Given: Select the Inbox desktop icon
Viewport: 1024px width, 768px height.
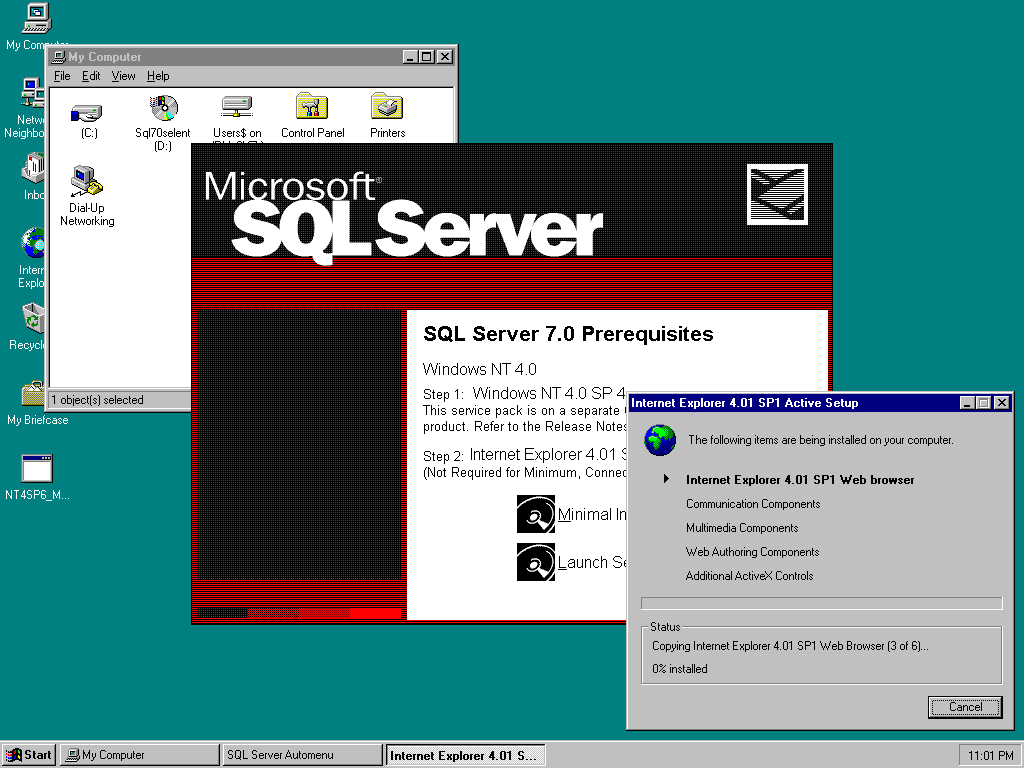Looking at the screenshot, I should pos(33,168).
